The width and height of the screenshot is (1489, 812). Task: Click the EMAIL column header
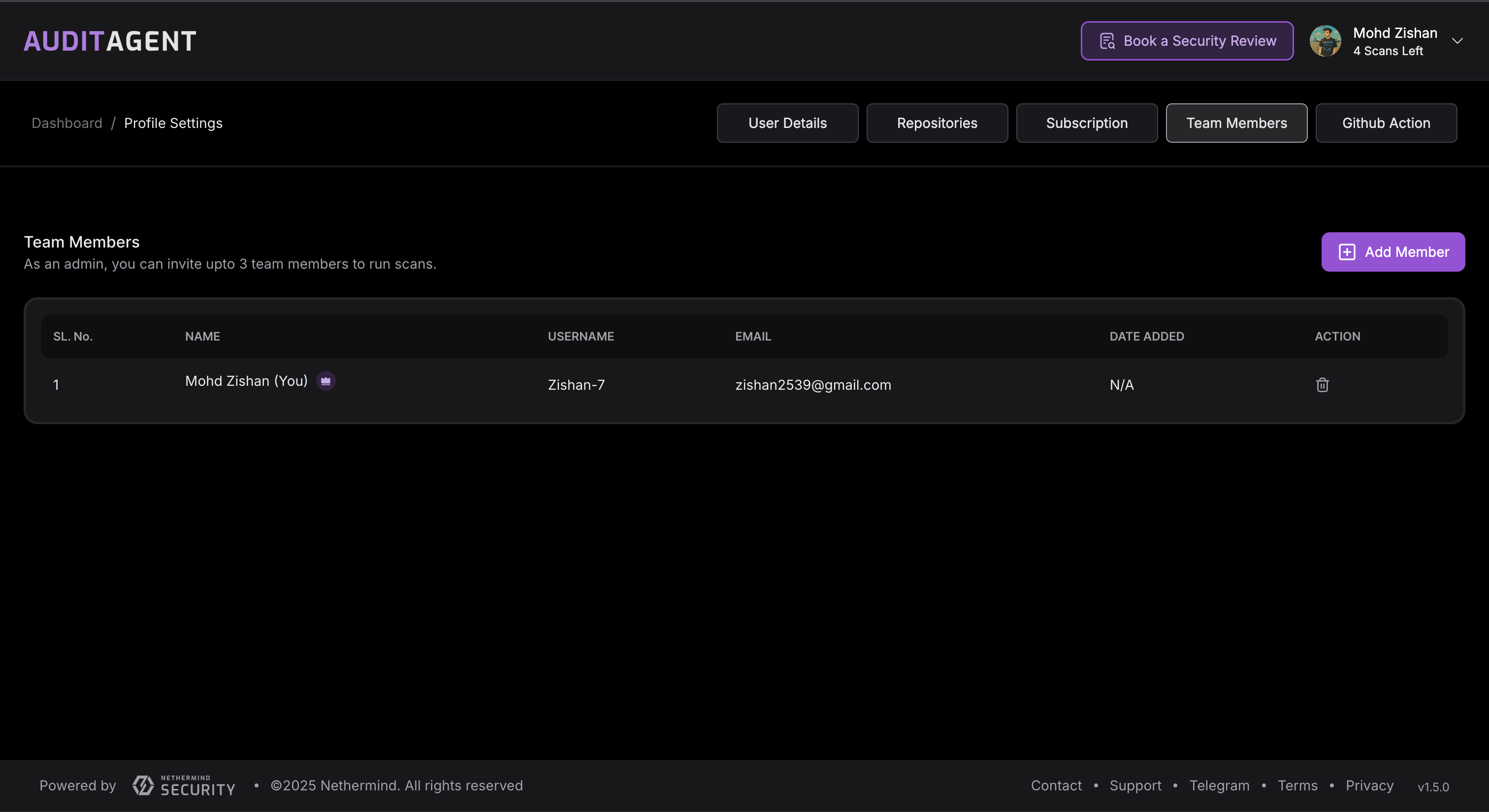point(752,336)
